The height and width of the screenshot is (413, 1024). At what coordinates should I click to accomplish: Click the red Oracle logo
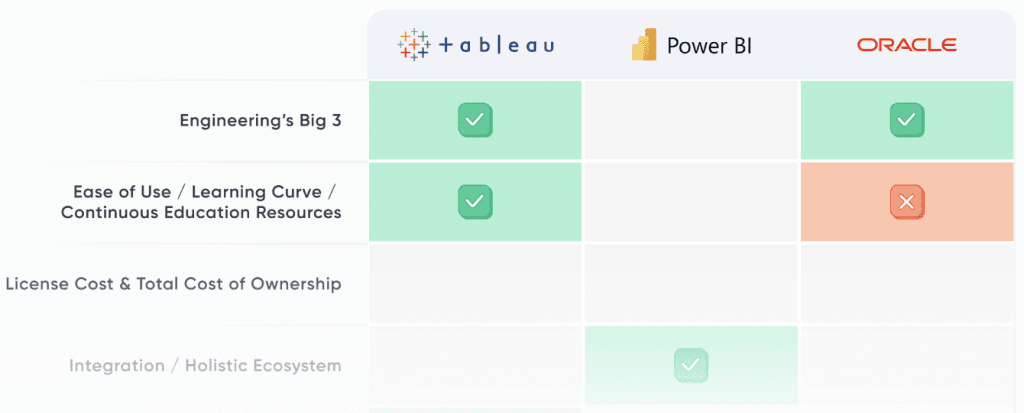click(x=906, y=45)
